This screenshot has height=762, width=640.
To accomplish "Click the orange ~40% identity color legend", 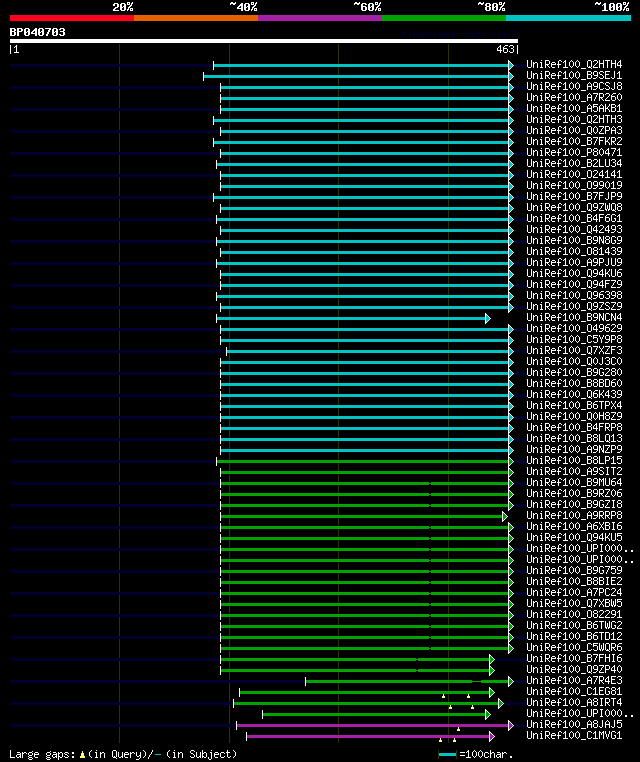I will coord(196,18).
